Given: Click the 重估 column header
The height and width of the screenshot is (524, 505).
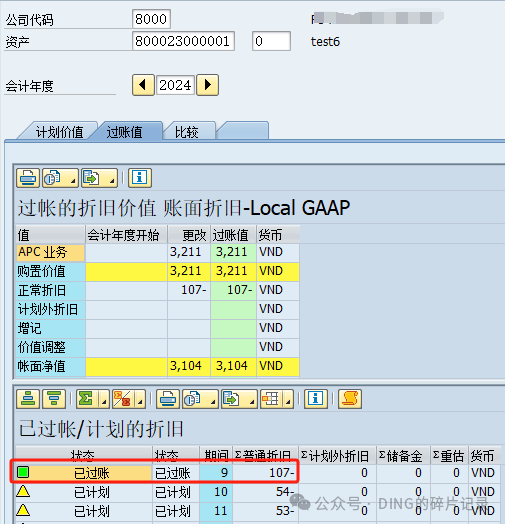Looking at the screenshot, I should [x=449, y=455].
